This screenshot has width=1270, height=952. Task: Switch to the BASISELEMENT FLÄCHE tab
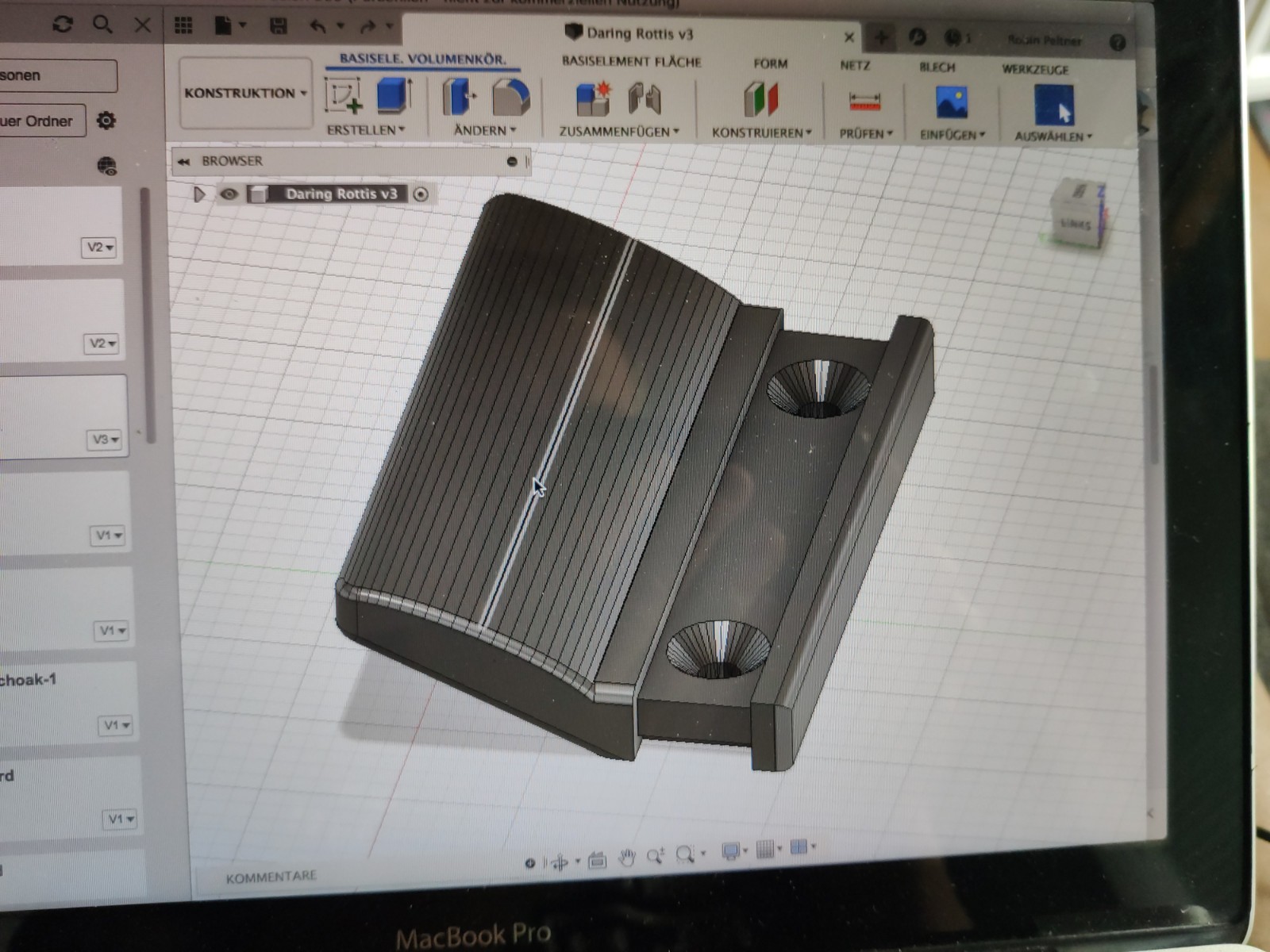(631, 61)
